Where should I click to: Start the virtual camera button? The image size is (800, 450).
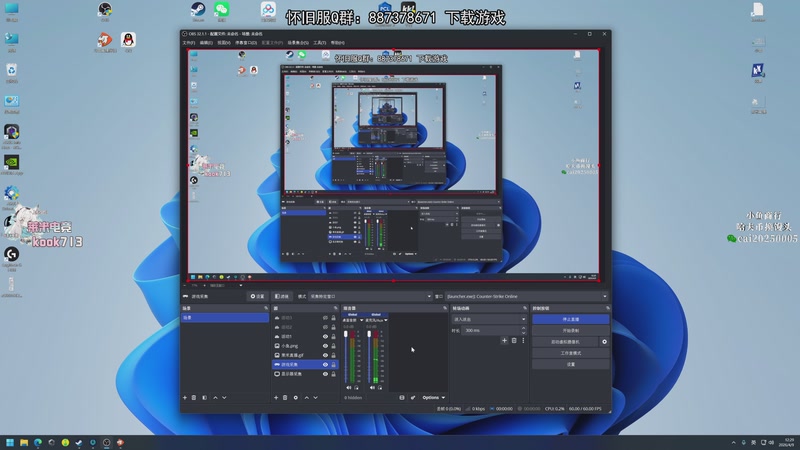coord(566,342)
